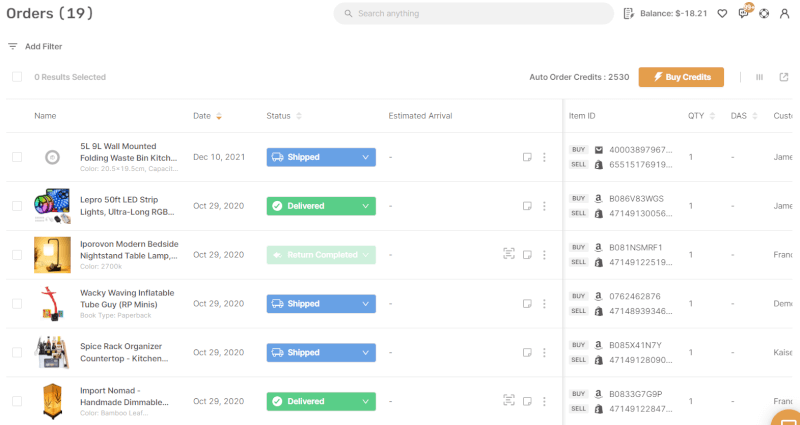Tick the checkbox for Folding Waste Bin order
The image size is (800, 425).
[x=17, y=157]
